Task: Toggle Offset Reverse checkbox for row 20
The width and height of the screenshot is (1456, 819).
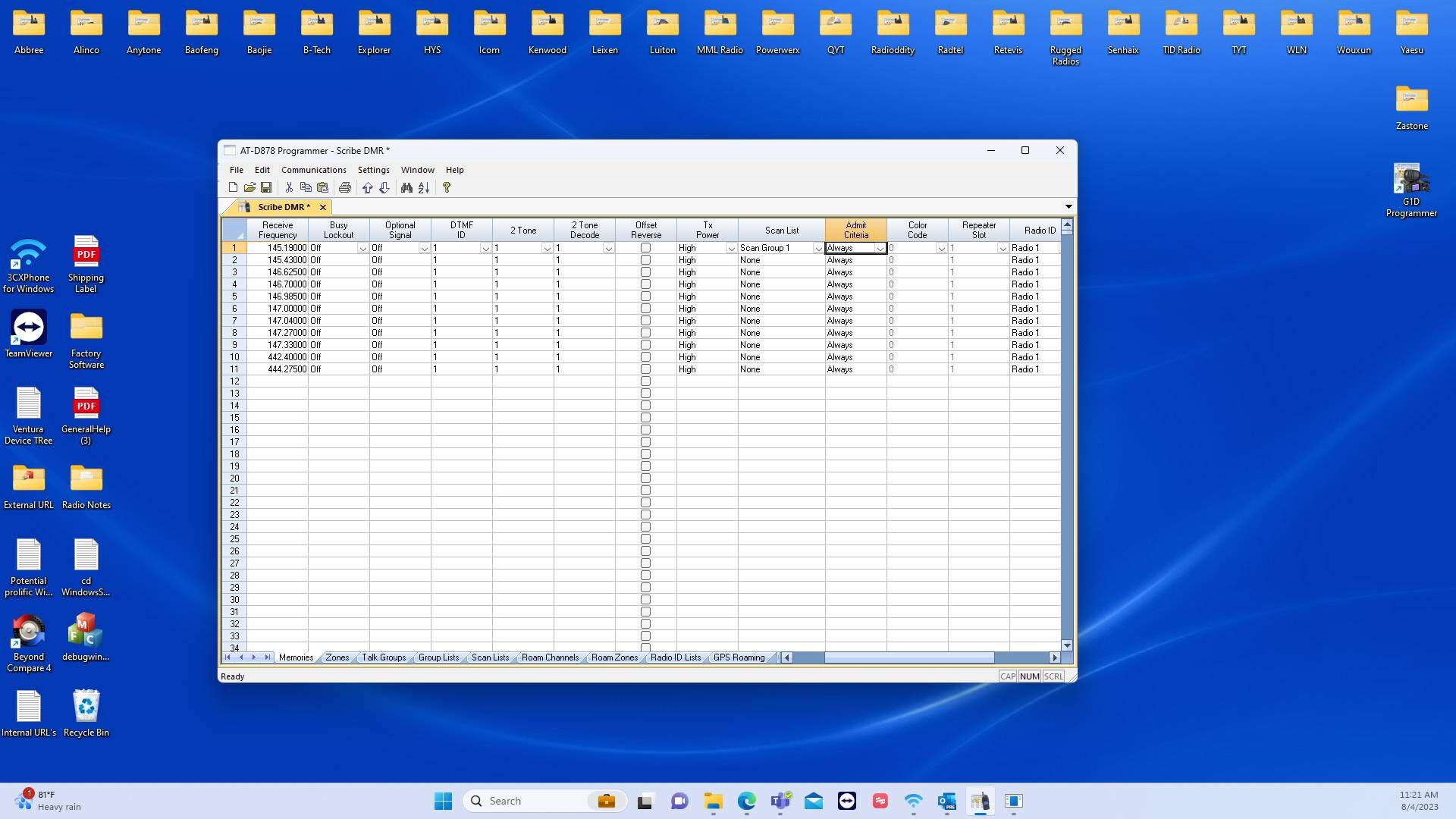Action: click(x=645, y=479)
